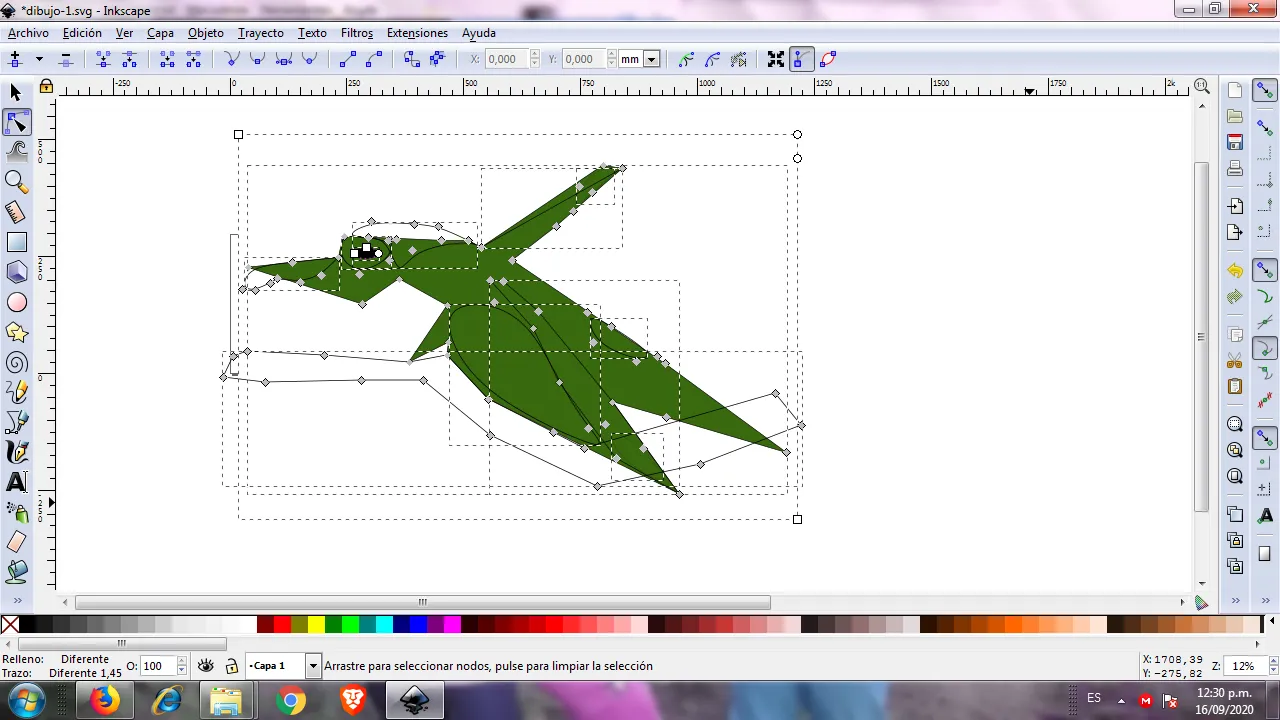Select the Text tool
This screenshot has height=720, width=1280.
coord(16,482)
